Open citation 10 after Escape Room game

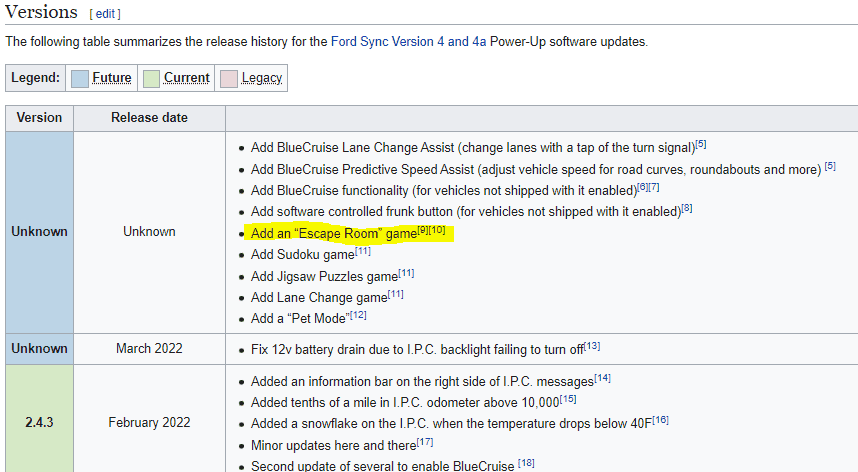(437, 230)
